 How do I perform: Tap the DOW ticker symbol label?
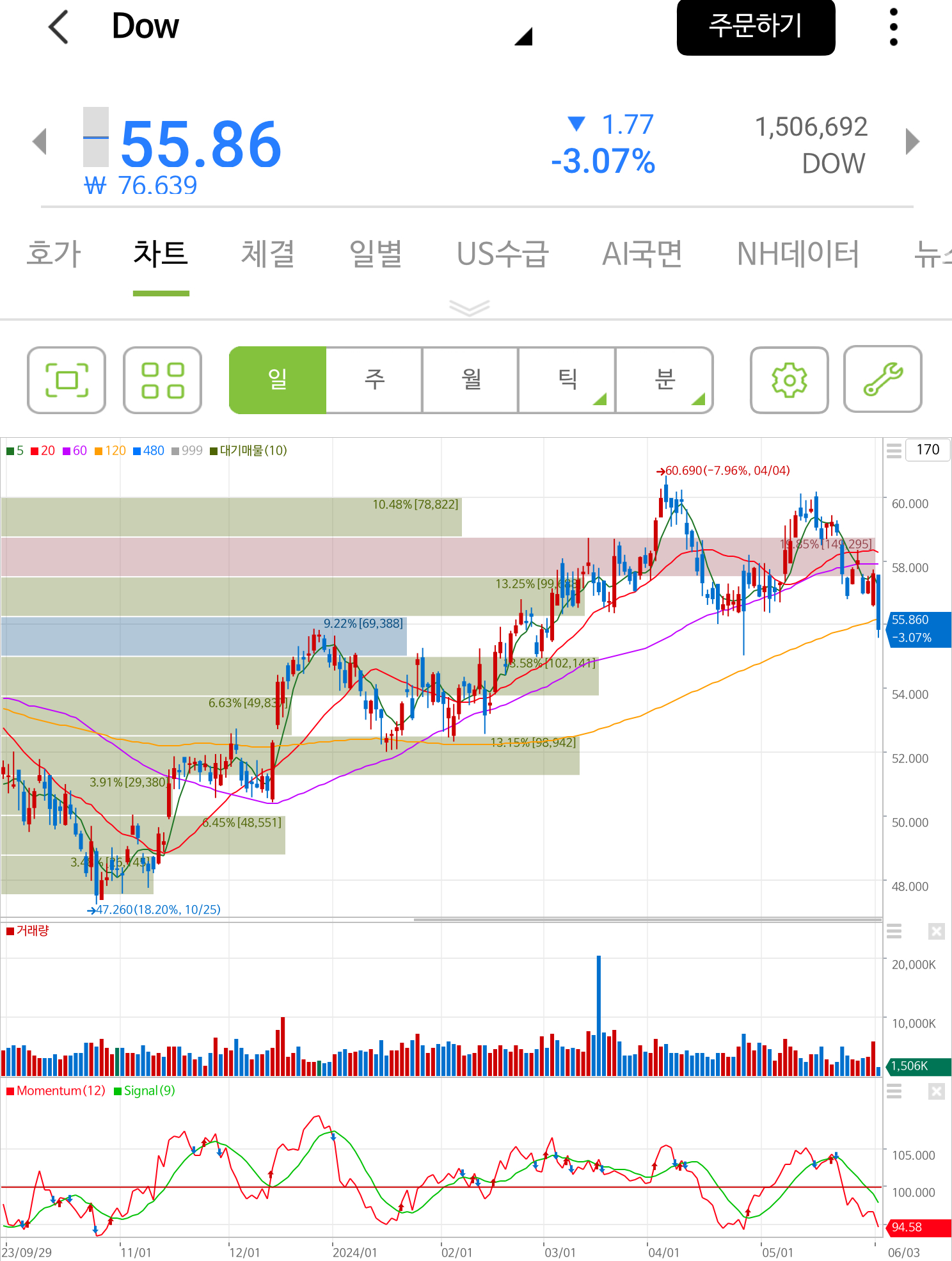(834, 164)
